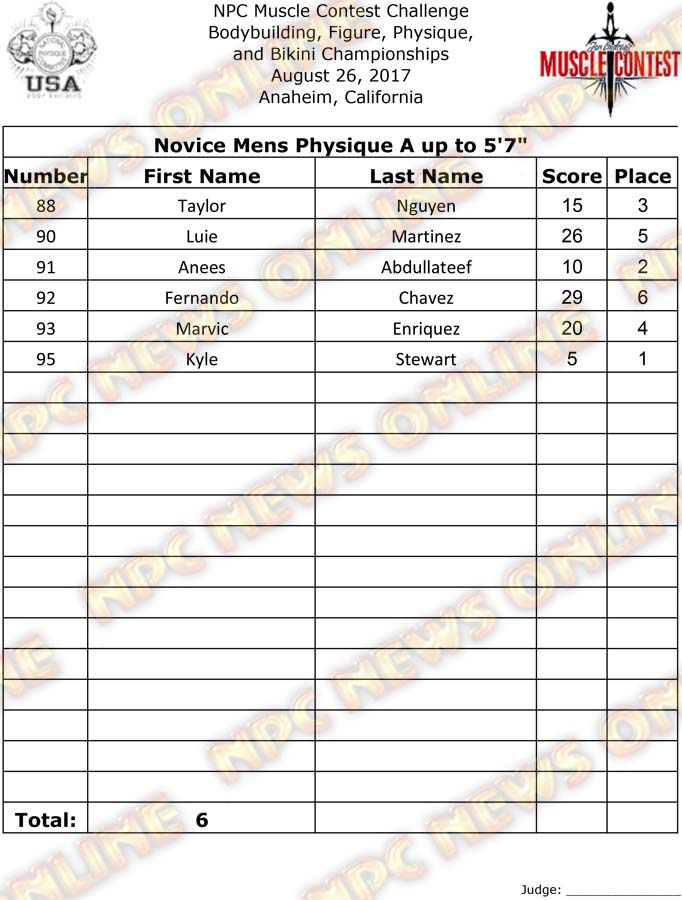The width and height of the screenshot is (682, 900).
Task: Click the Last Name column header
Action: (x=426, y=176)
